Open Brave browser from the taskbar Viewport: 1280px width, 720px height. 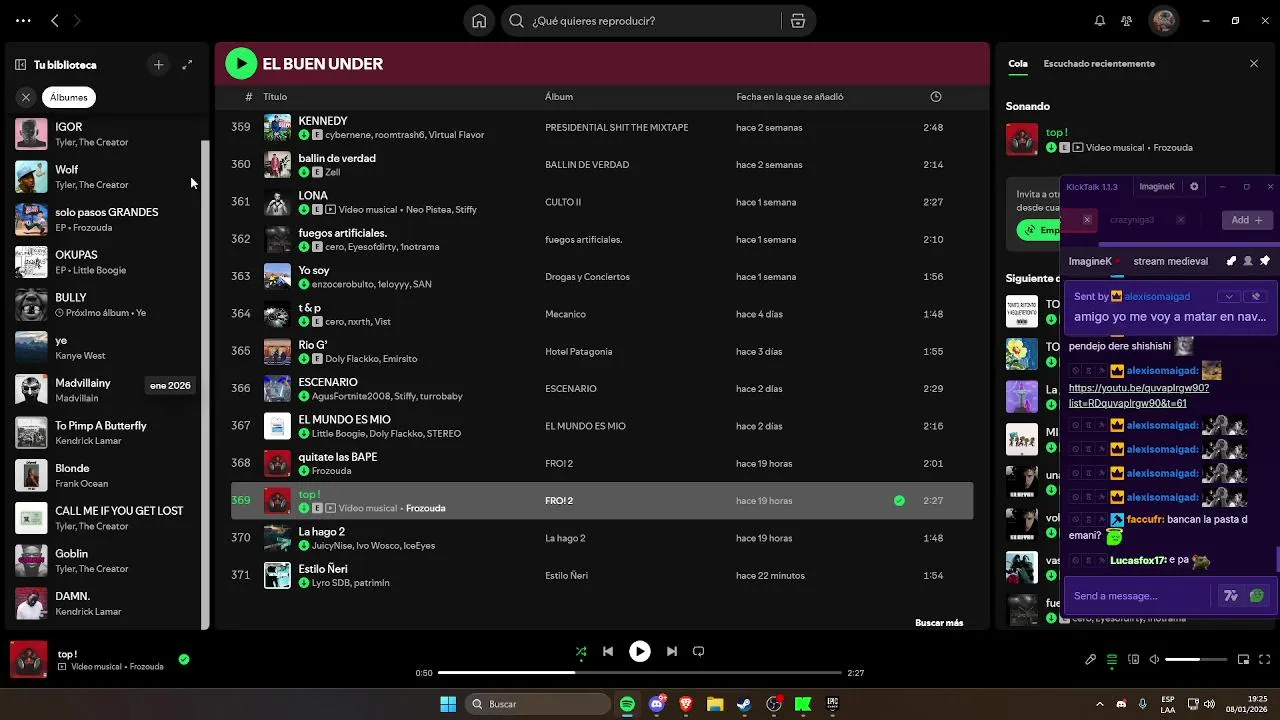686,704
